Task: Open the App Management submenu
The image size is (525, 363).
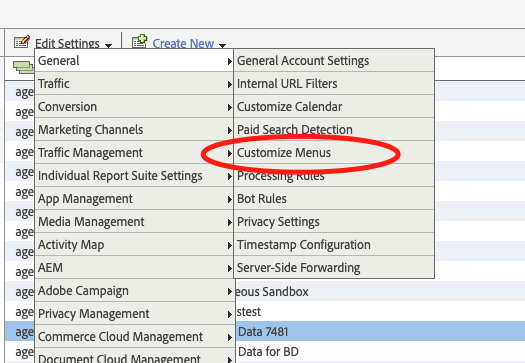Action: pos(134,199)
